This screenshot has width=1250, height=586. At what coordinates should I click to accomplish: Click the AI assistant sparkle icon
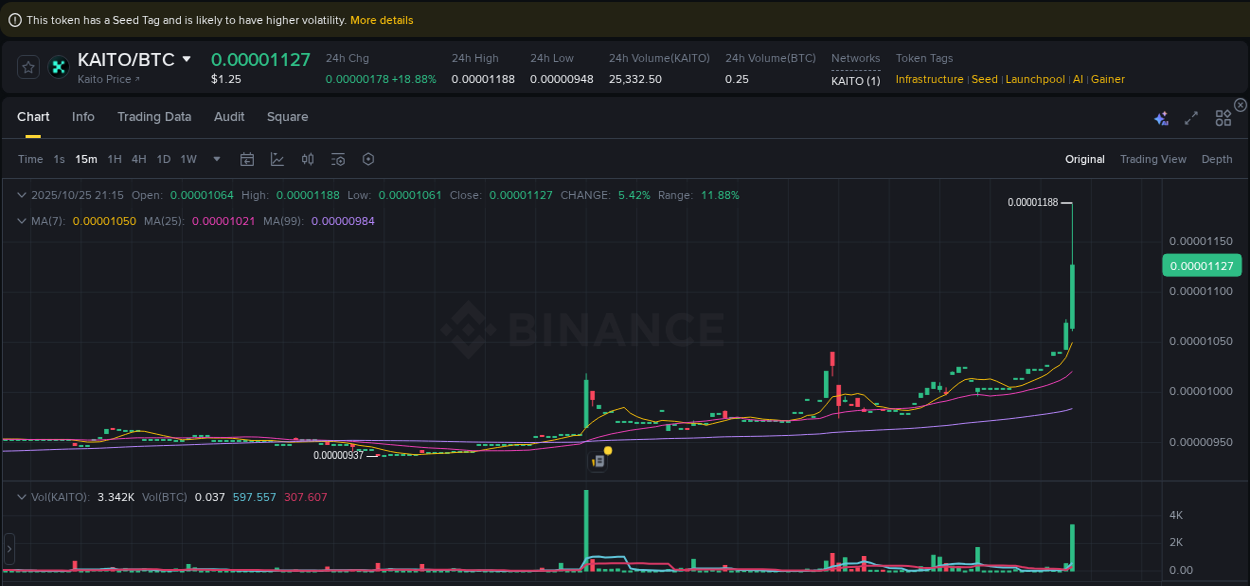click(x=1161, y=117)
